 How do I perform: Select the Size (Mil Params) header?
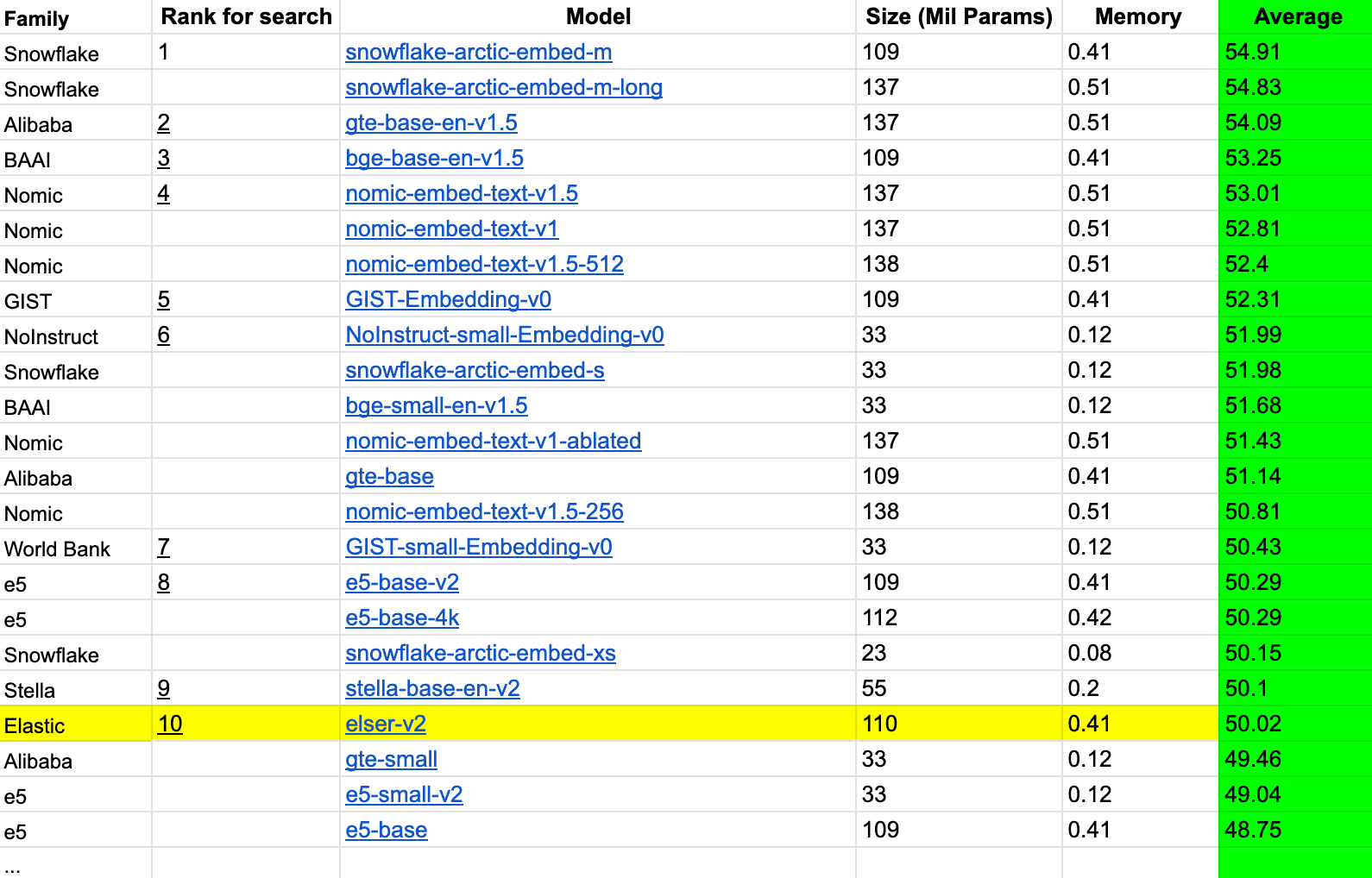click(x=959, y=17)
